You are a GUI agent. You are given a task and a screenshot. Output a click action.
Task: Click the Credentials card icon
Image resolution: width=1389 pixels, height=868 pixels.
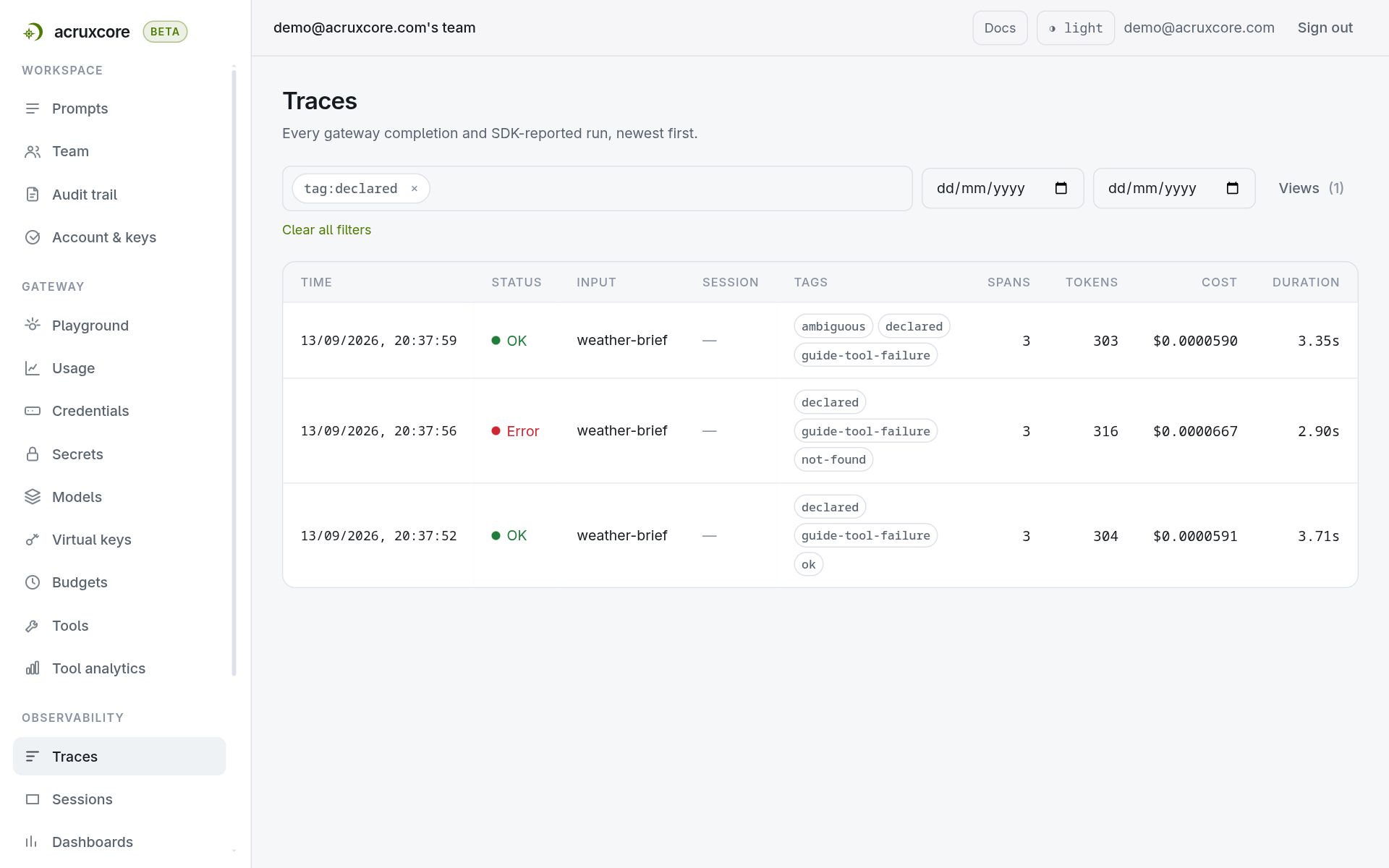(x=33, y=411)
